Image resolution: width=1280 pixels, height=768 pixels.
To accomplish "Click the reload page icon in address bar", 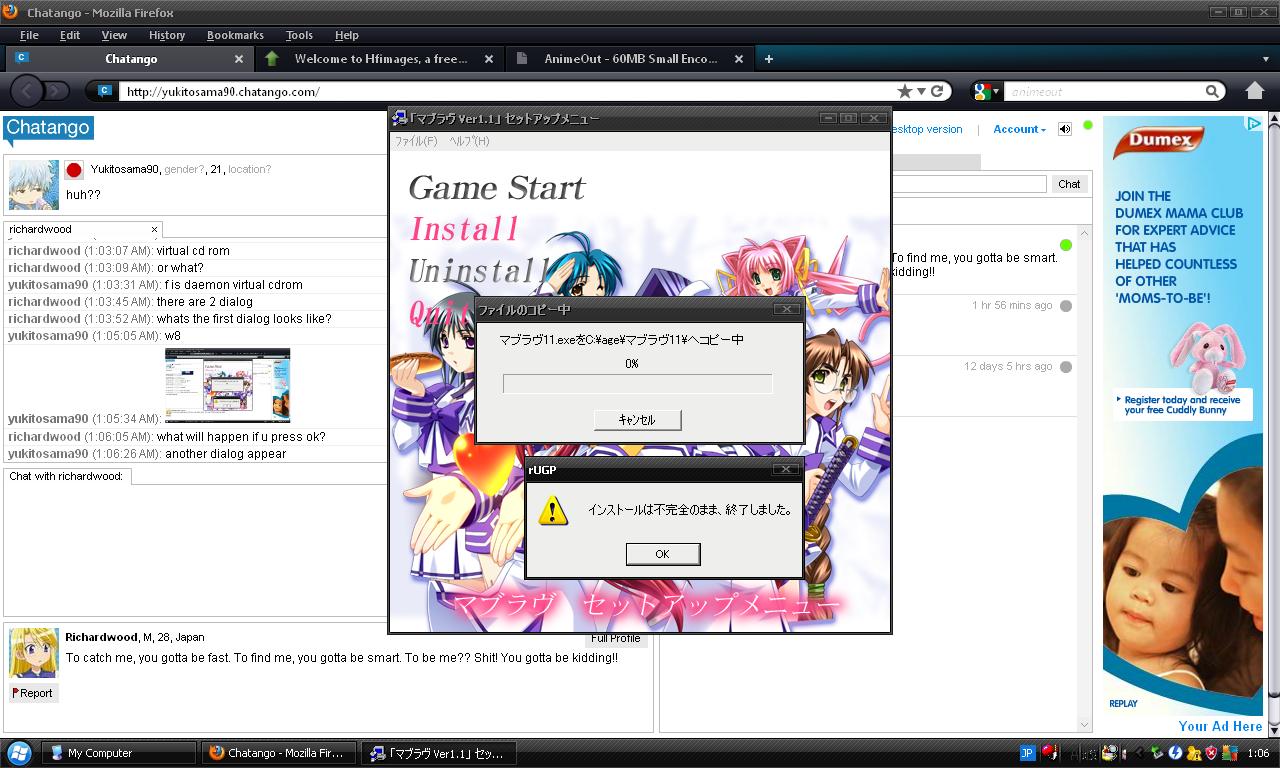I will tap(937, 91).
